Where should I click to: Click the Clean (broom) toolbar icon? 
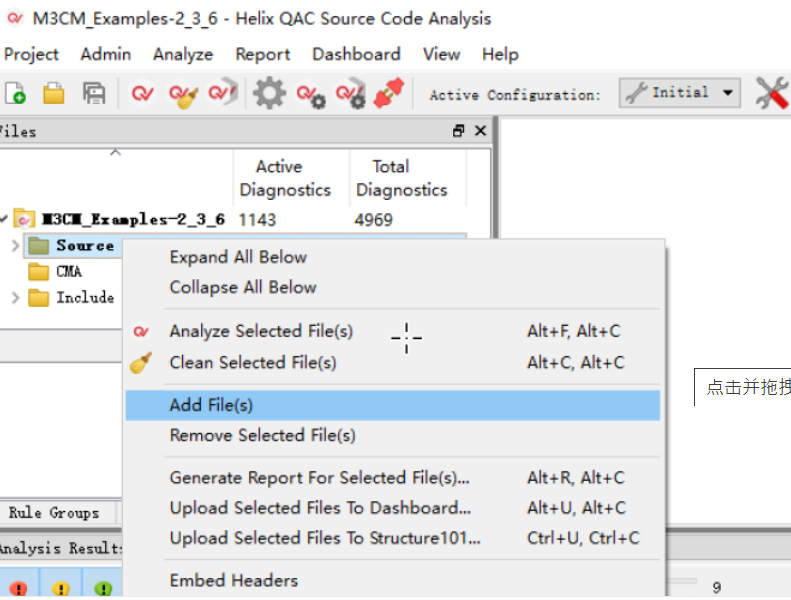[184, 94]
